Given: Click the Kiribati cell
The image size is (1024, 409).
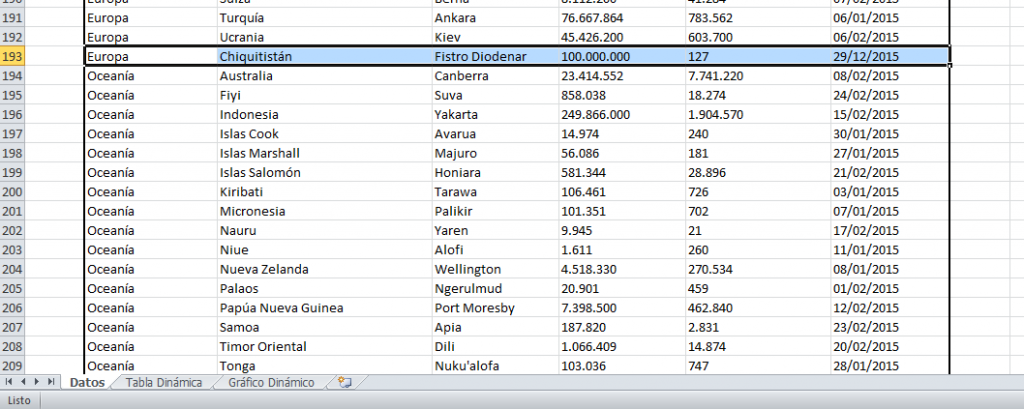Looking at the screenshot, I should pos(325,192).
